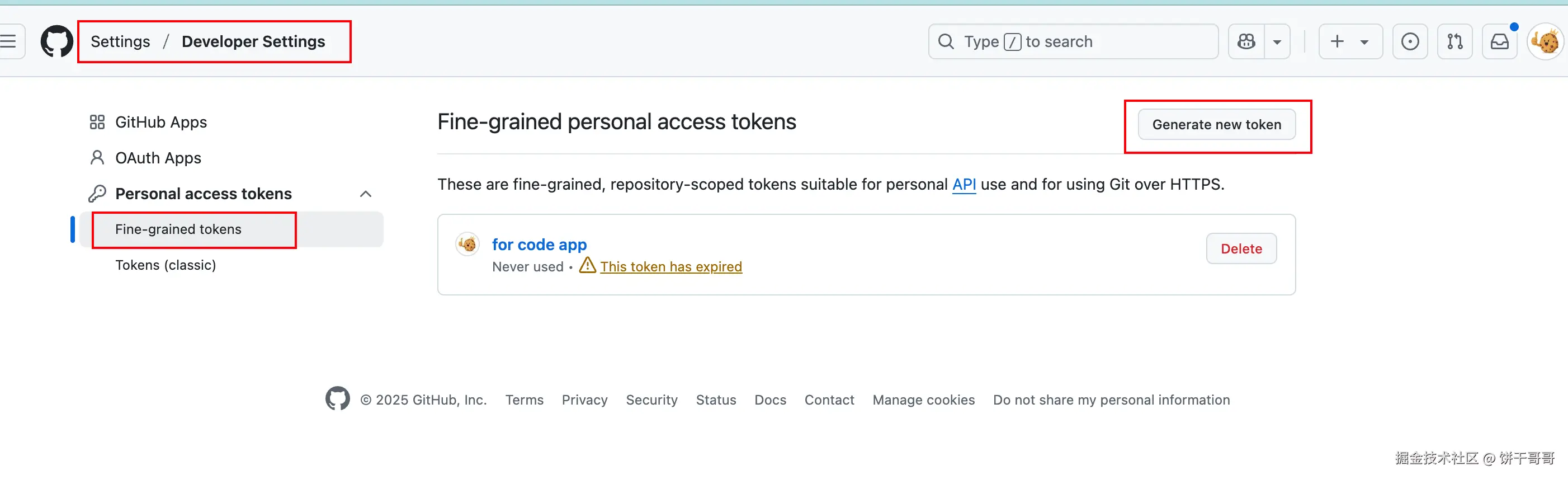Click the Generate new token button
1568x479 pixels.
[x=1216, y=124]
